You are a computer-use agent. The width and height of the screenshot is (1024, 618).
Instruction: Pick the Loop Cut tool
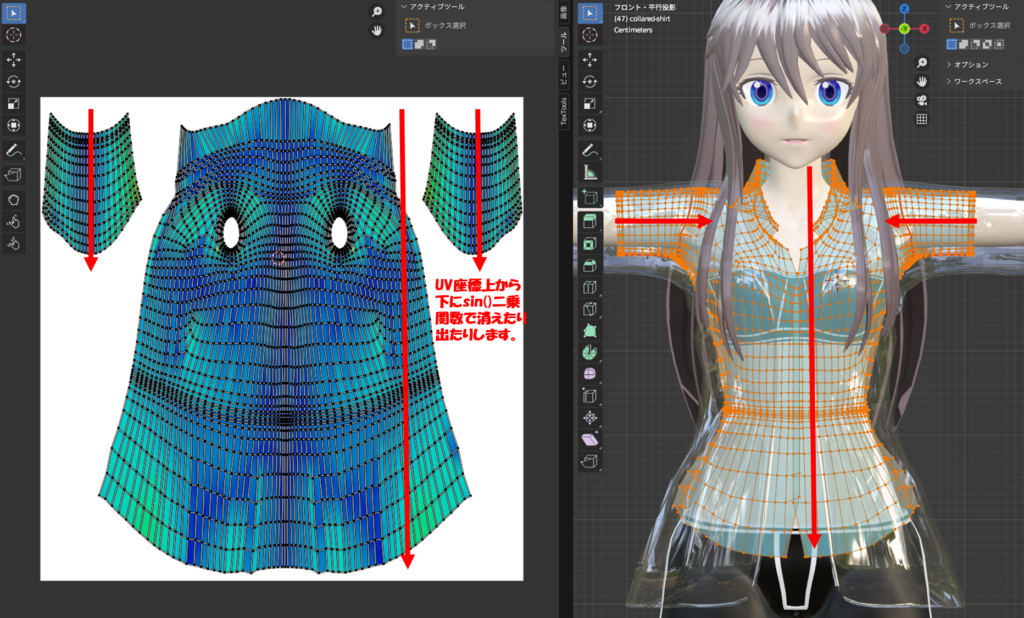pos(590,287)
